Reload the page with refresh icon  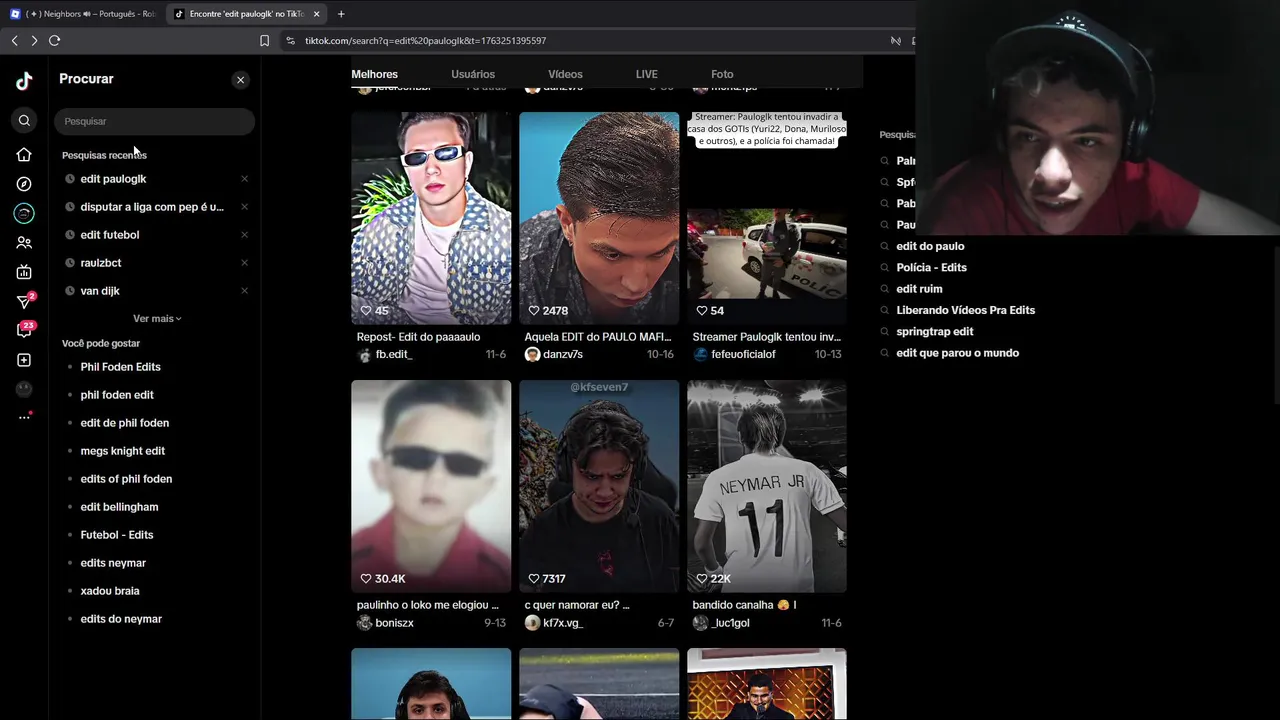point(54,40)
